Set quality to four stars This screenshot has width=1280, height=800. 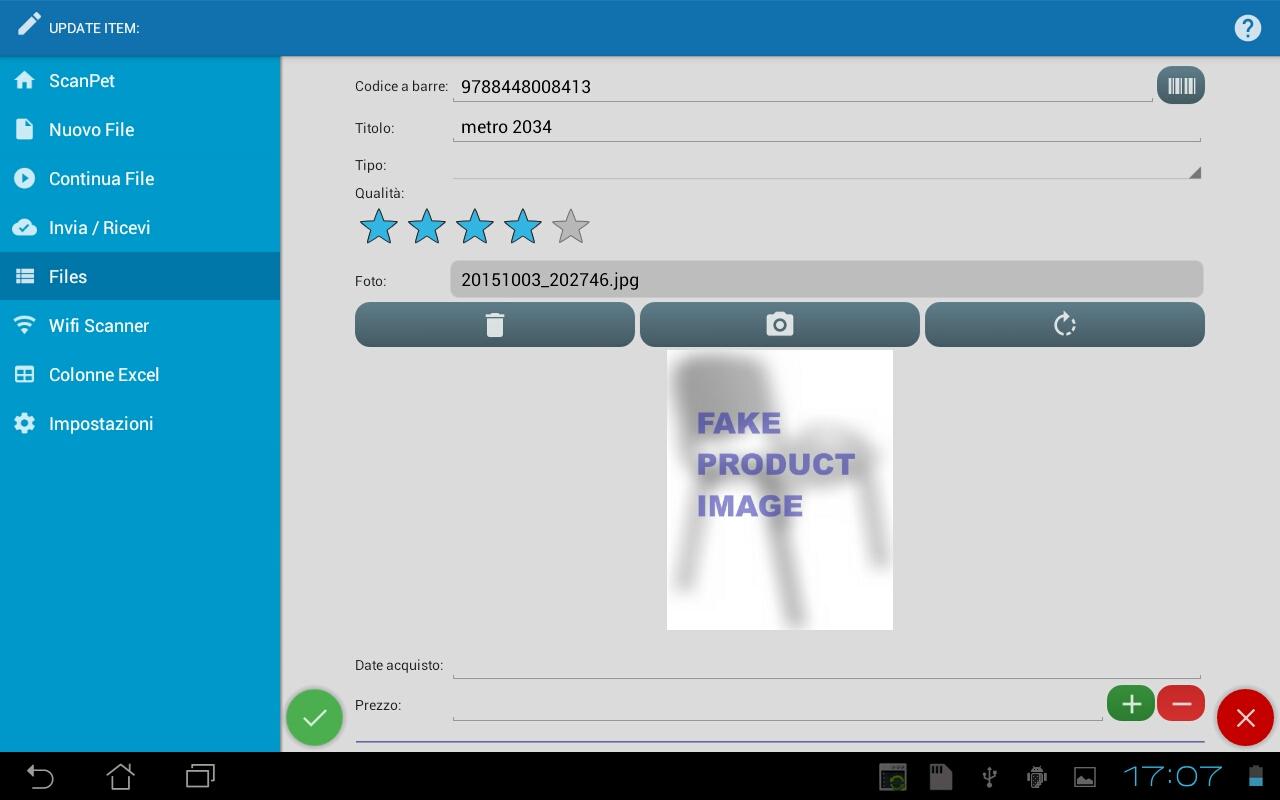(523, 227)
